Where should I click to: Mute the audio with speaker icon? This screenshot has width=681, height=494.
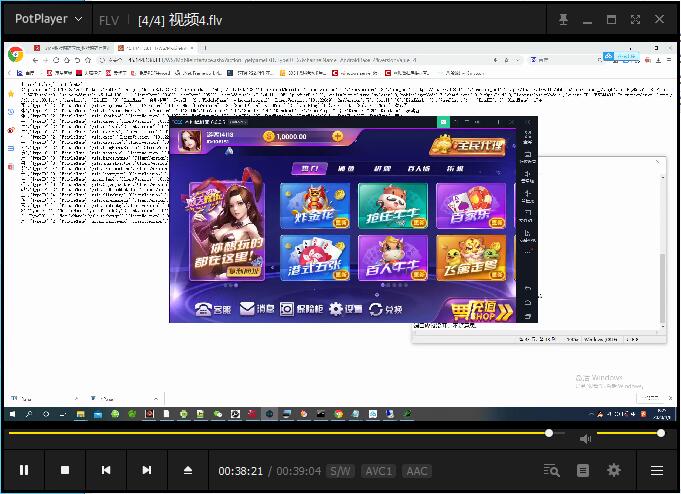pyautogui.click(x=586, y=438)
